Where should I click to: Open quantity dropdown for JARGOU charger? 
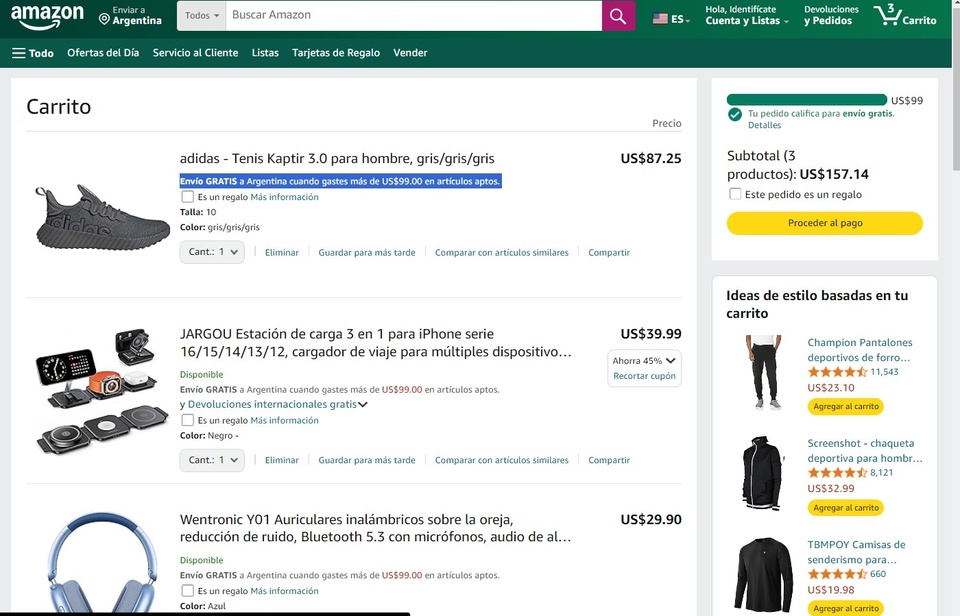pos(212,460)
